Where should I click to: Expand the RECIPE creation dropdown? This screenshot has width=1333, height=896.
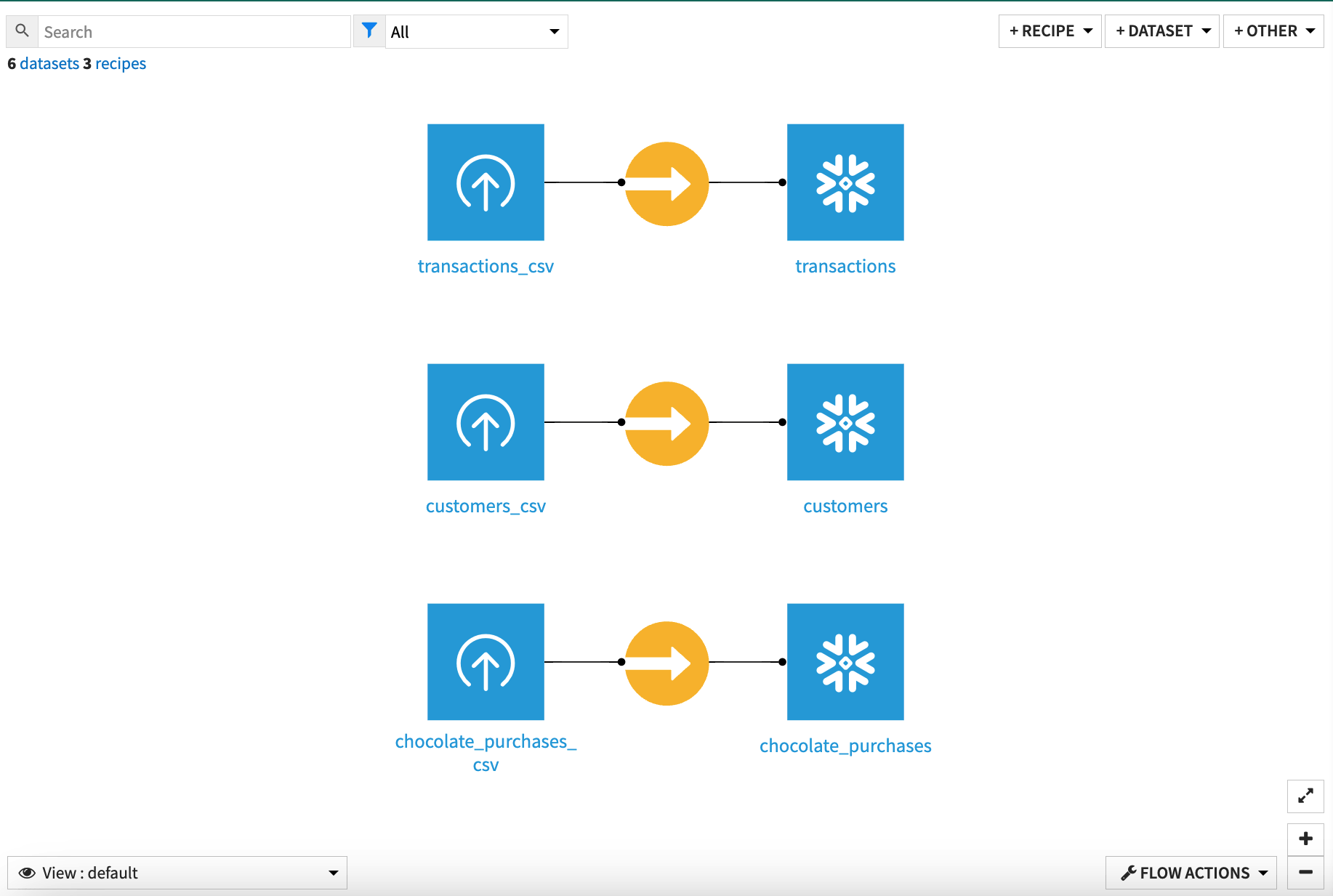pos(1049,31)
